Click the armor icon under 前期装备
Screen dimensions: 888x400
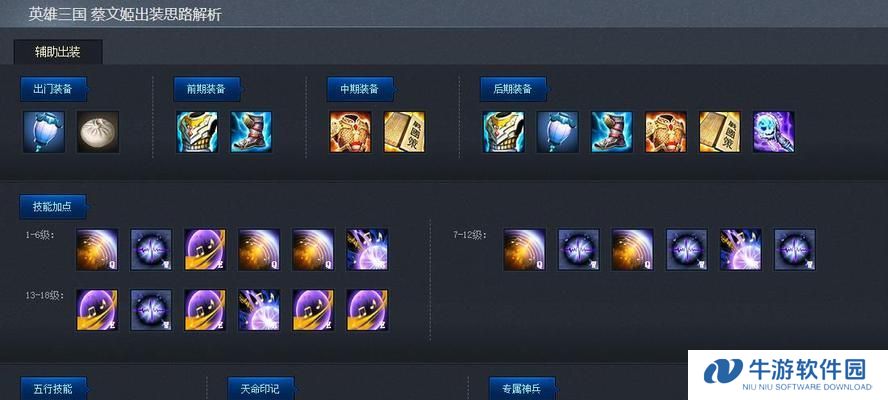click(197, 132)
